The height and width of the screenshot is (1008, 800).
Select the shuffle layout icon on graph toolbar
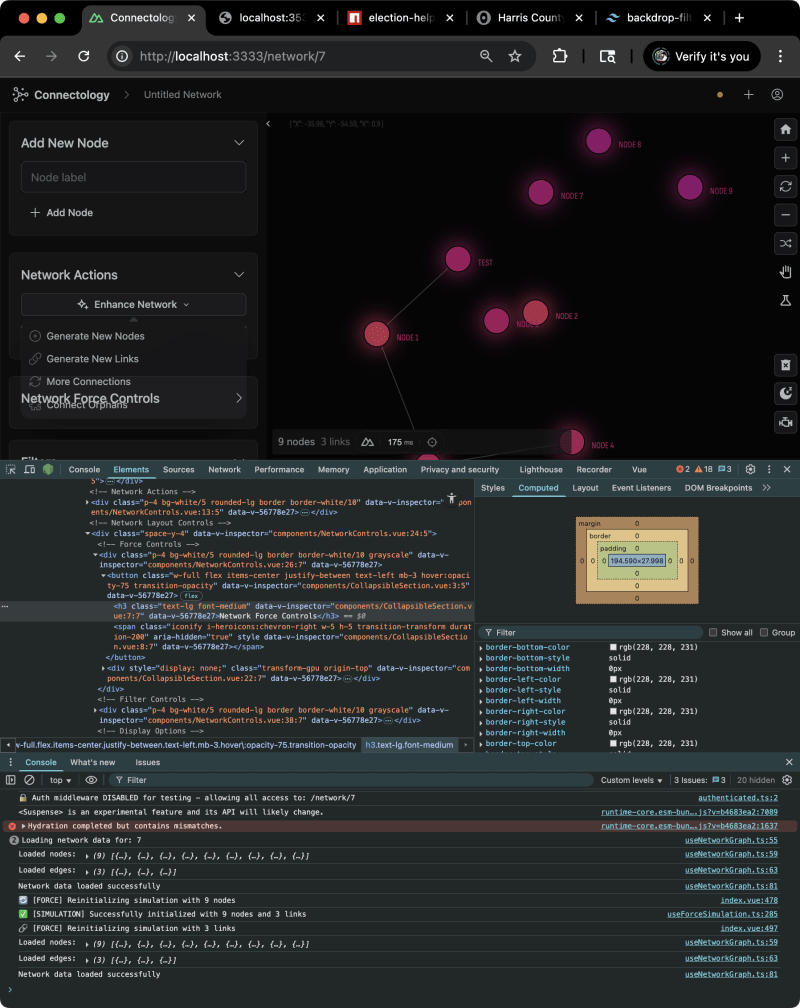[786, 243]
